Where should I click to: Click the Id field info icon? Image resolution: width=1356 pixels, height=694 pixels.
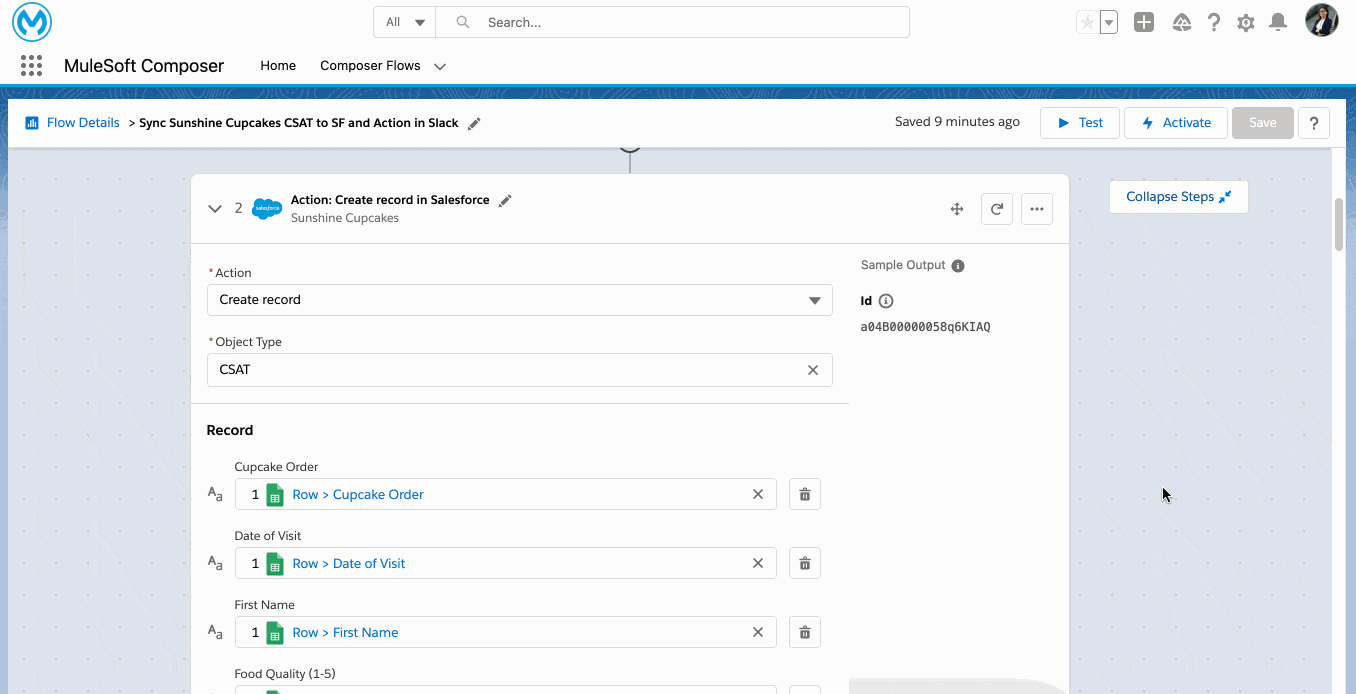click(x=886, y=301)
